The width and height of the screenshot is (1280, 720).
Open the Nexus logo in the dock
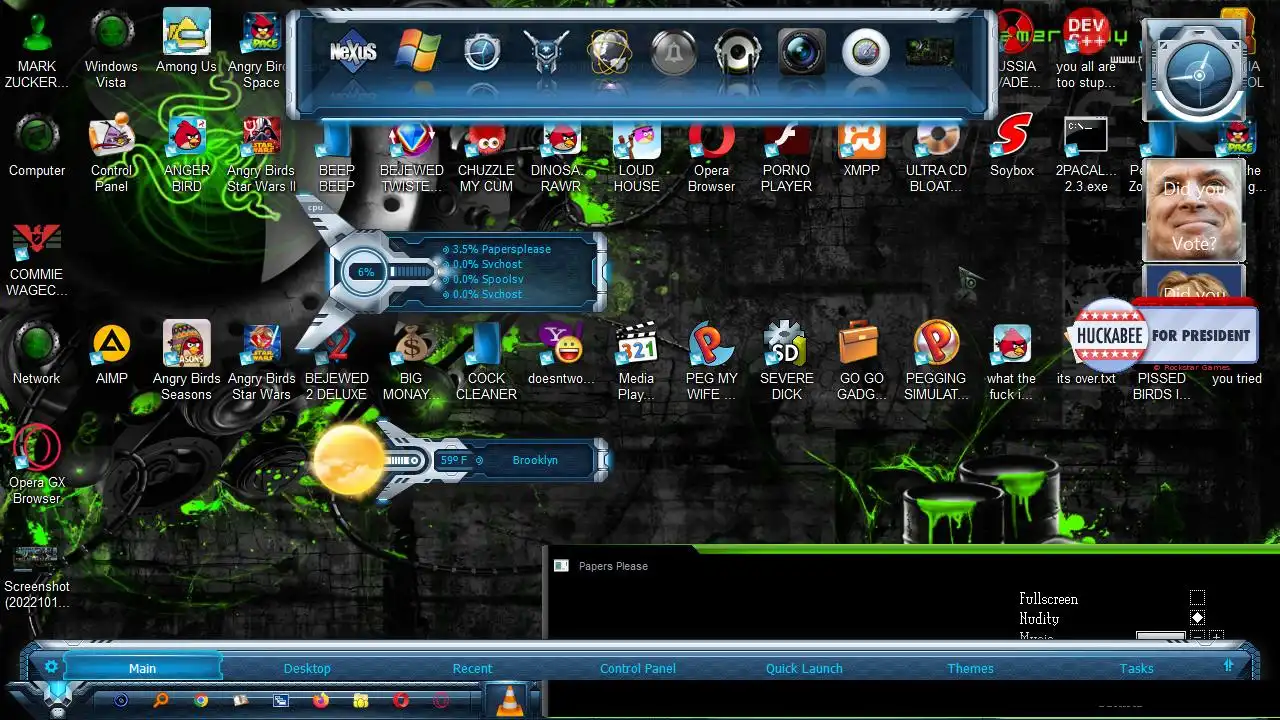(353, 50)
